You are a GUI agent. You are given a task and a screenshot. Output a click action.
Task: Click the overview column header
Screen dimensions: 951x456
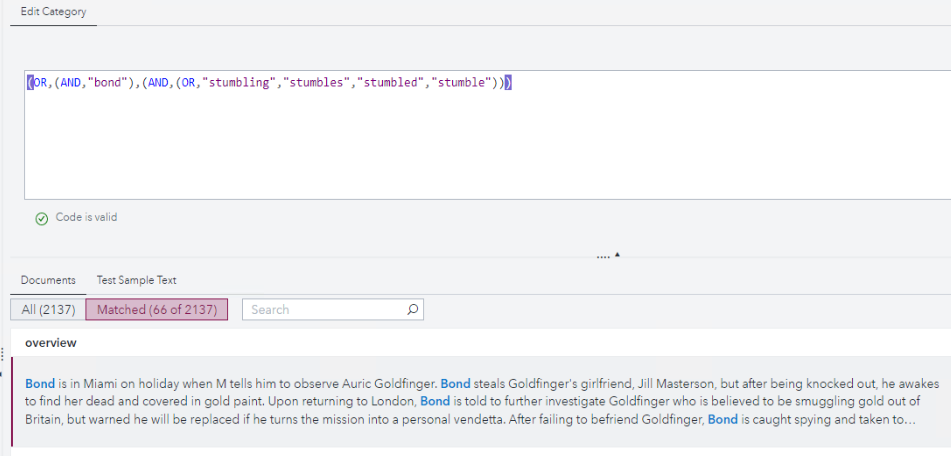51,343
